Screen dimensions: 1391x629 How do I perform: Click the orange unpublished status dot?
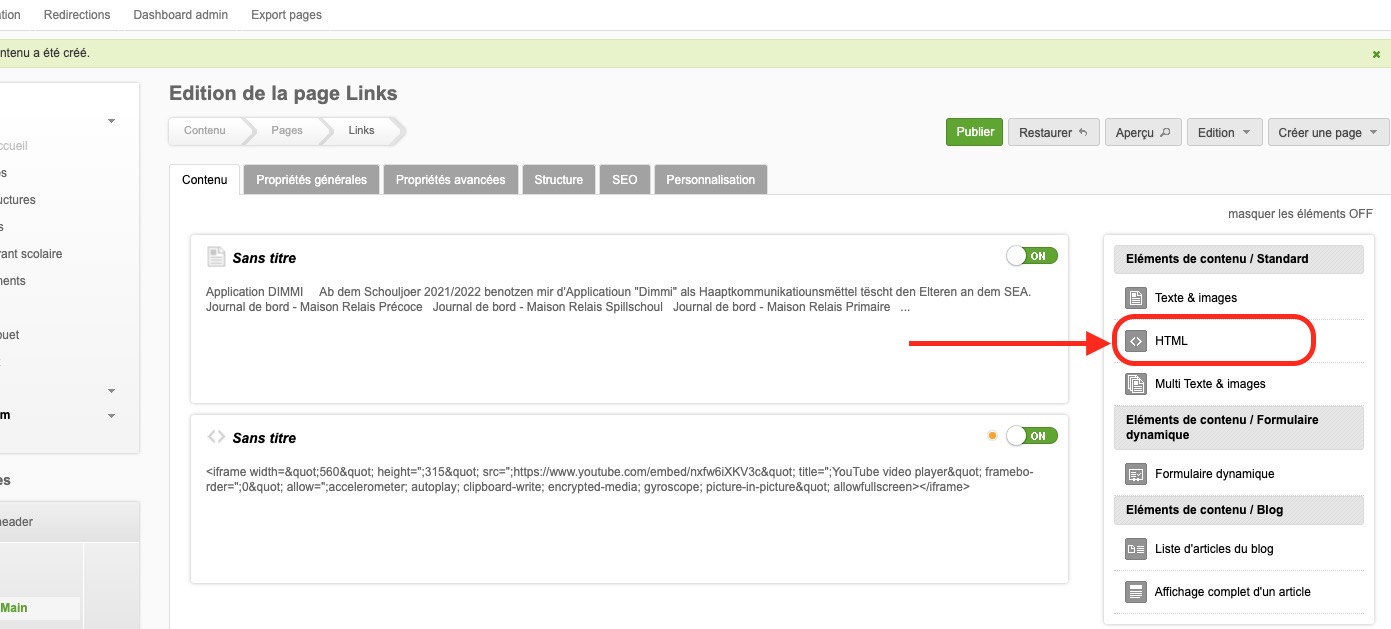click(x=992, y=435)
